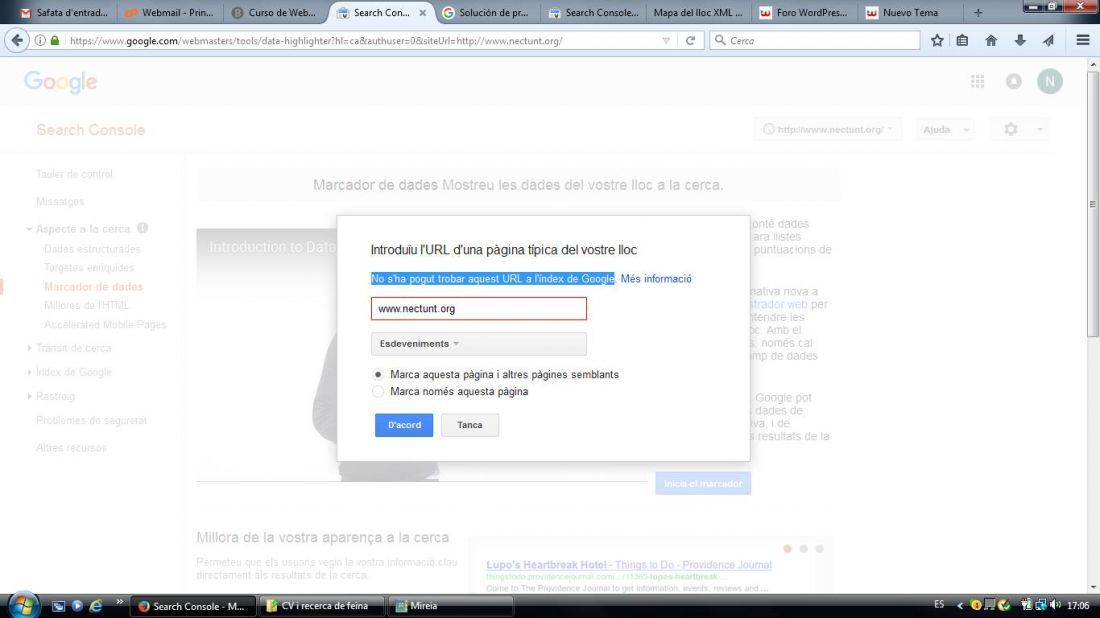The image size is (1100, 618).
Task: Open 'CV i recerca de feina' taskbar window
Action: point(321,606)
